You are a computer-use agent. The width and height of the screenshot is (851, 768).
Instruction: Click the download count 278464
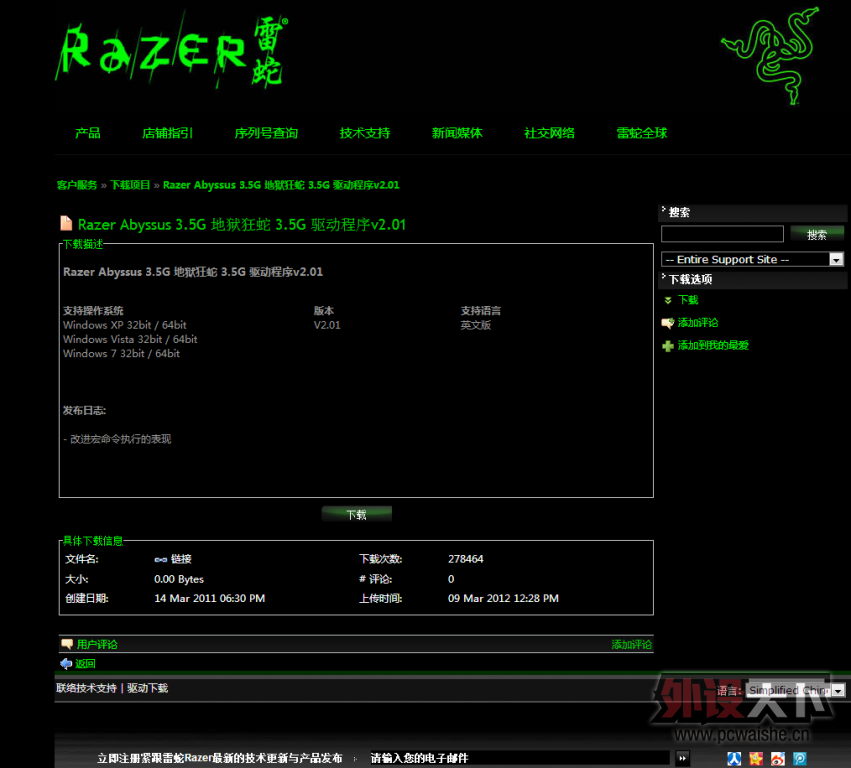[466, 559]
